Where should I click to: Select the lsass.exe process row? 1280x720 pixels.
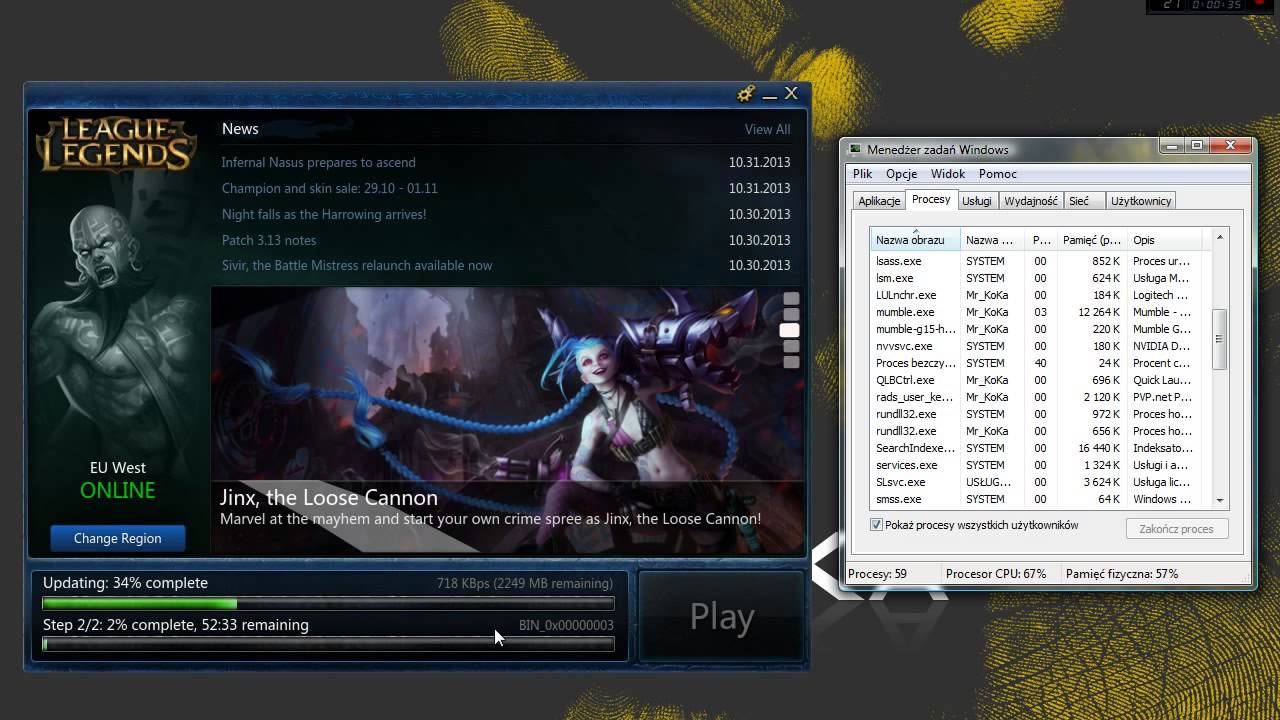[1037, 261]
